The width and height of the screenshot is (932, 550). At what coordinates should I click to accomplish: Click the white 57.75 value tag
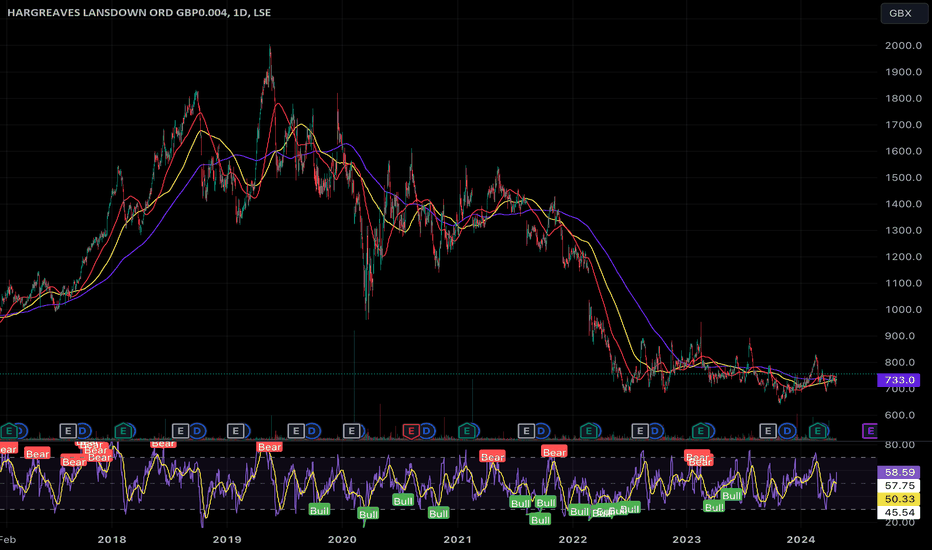899,486
